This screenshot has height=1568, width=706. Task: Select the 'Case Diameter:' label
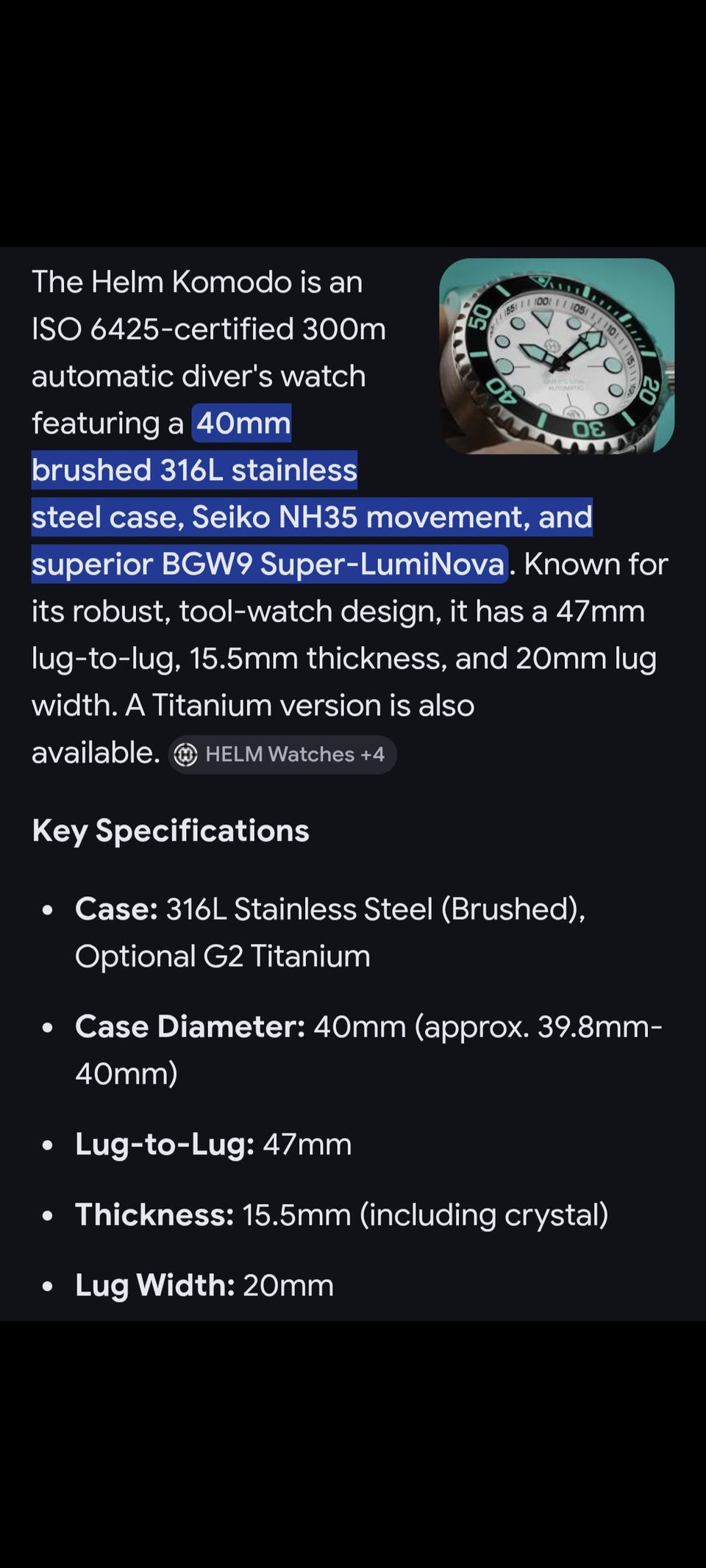190,1027
